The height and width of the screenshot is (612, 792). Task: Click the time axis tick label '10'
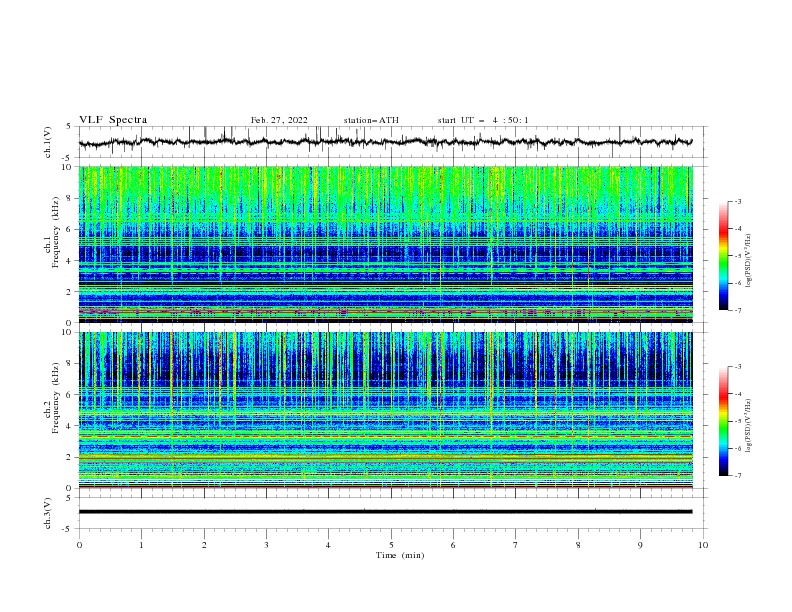click(703, 545)
